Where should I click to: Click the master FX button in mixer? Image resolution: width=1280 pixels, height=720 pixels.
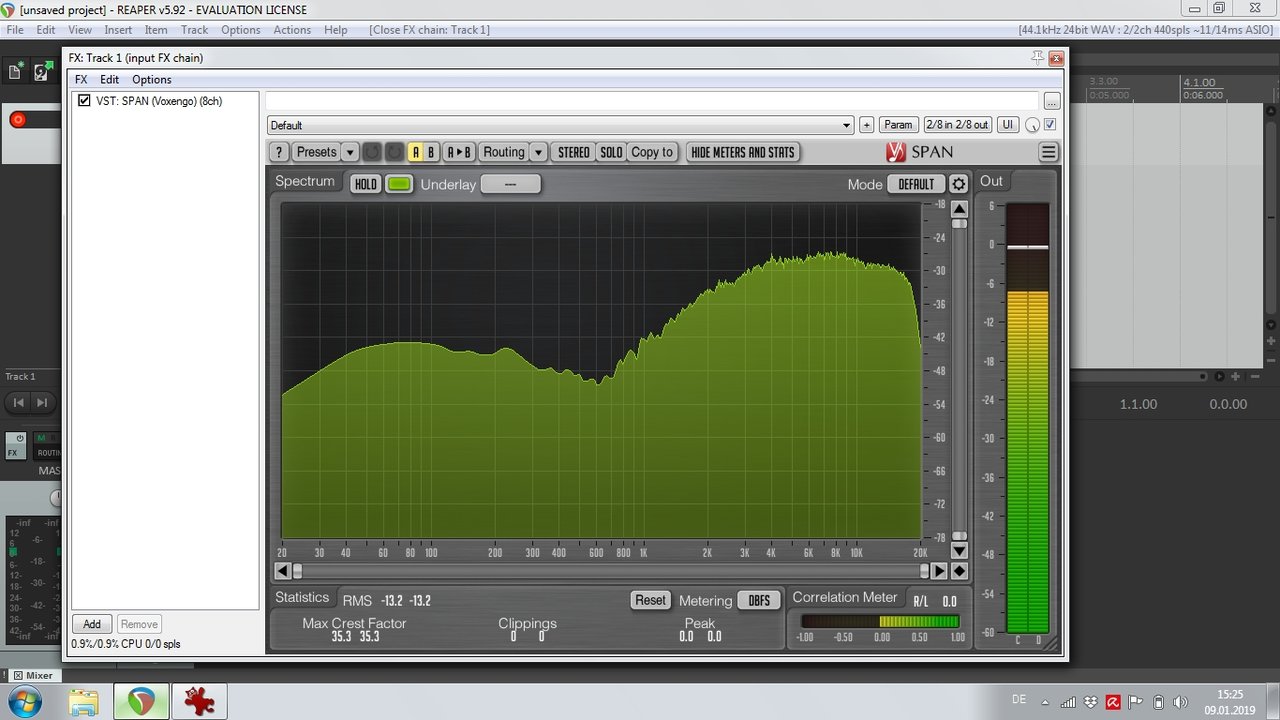click(14, 452)
